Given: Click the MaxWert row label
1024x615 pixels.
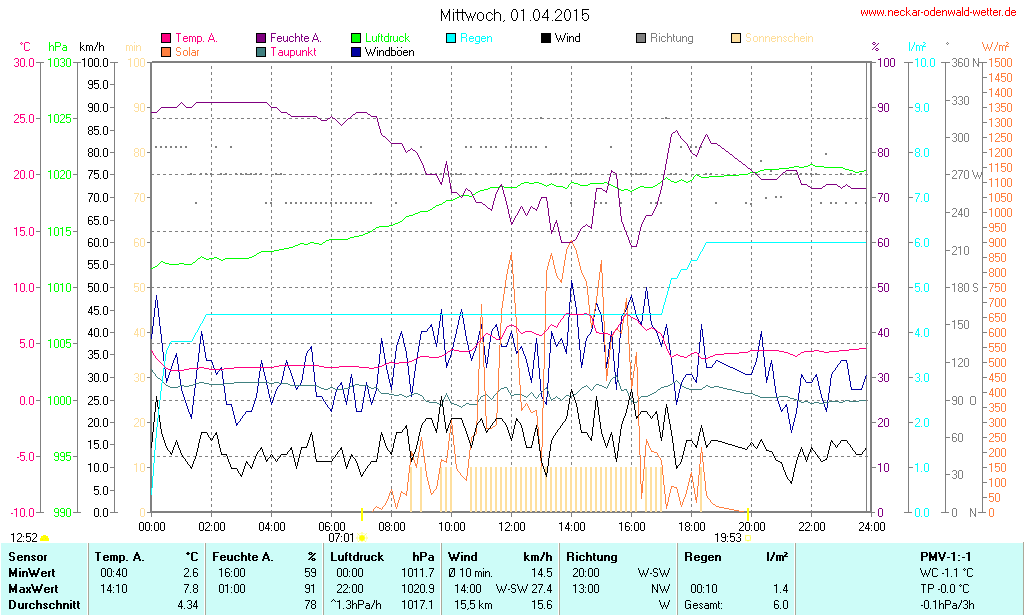Looking at the screenshot, I should coord(32,588).
